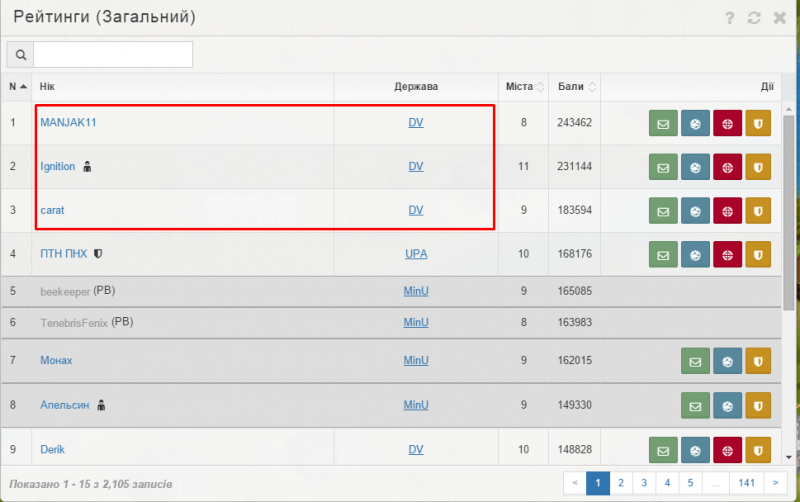Click the green envelope message button for MANJAK11

click(x=662, y=124)
